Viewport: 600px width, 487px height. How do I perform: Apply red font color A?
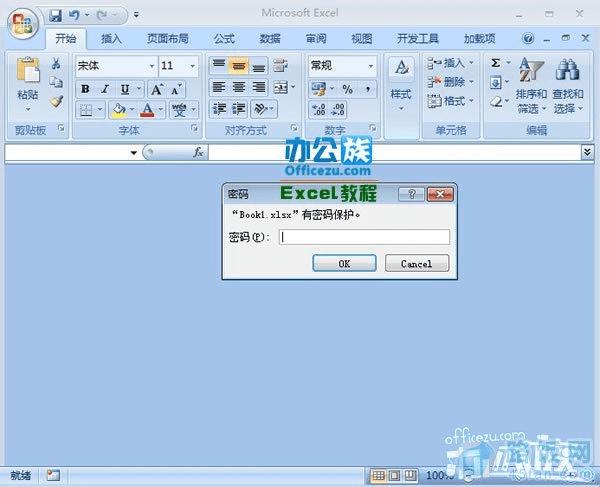[x=148, y=109]
